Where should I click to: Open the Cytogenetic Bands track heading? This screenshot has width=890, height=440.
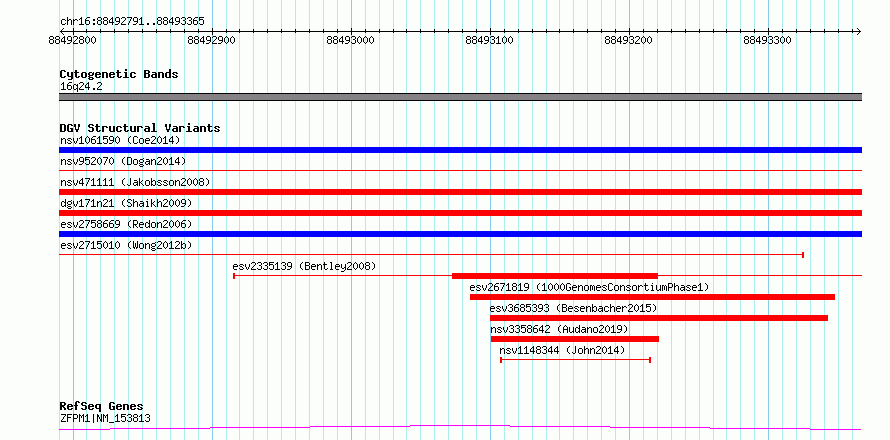(119, 74)
